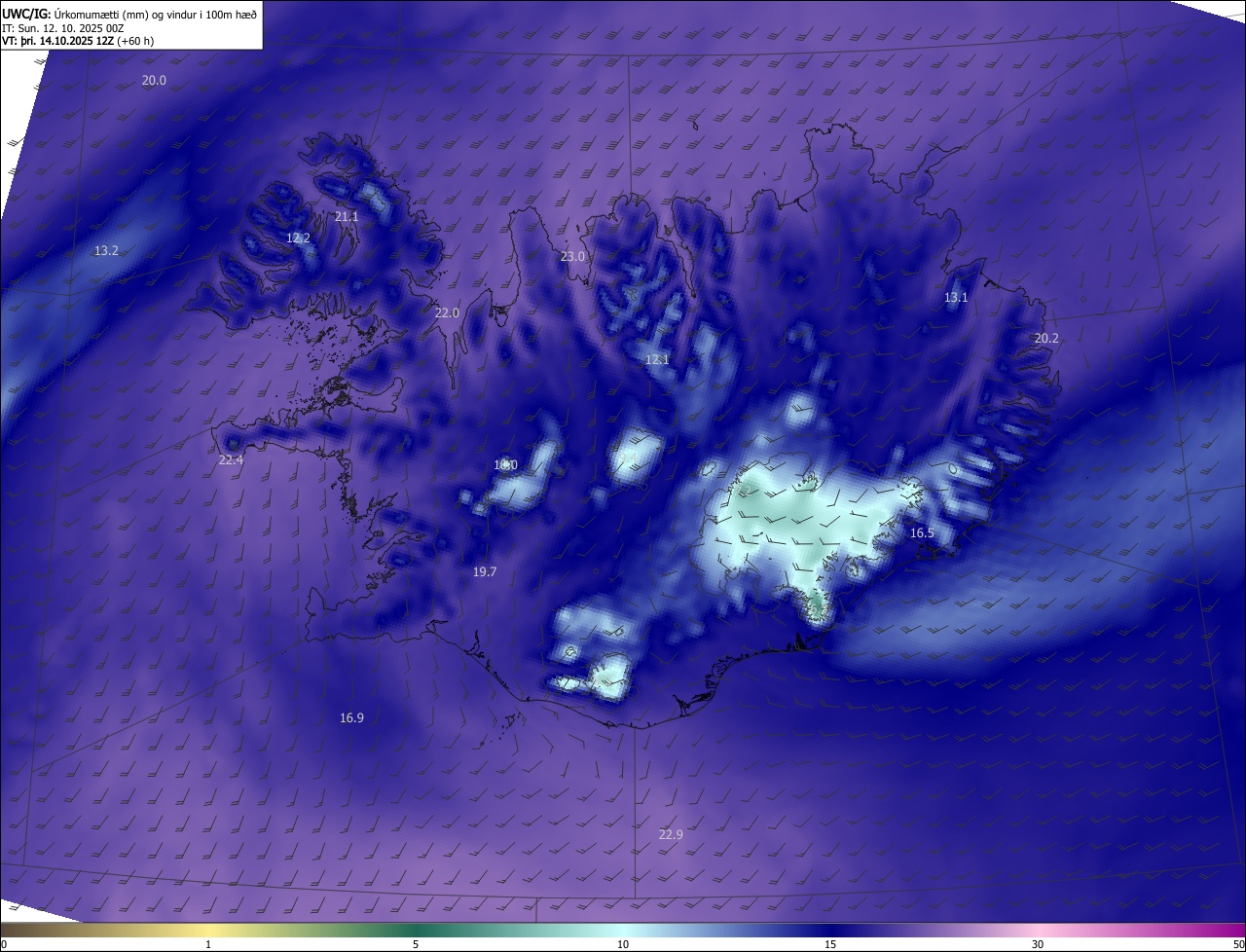Screen dimensions: 1246x952
Task: Click the colorbar tick label 1
Action: (208, 945)
